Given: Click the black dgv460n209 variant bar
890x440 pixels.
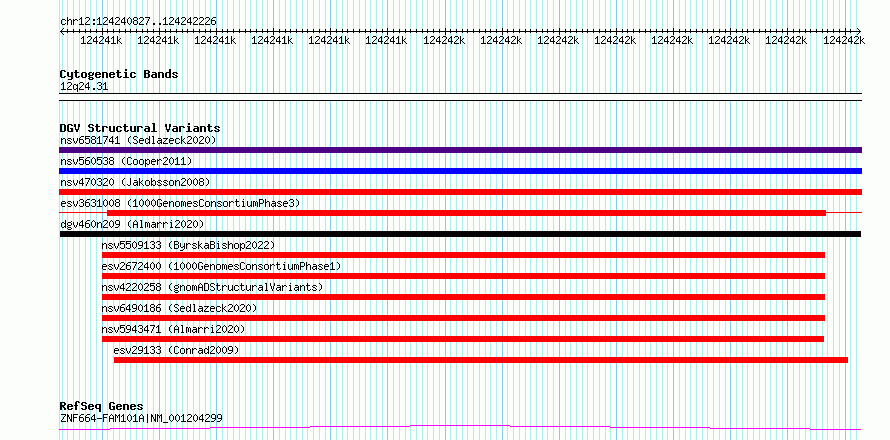Looking at the screenshot, I should (x=460, y=234).
